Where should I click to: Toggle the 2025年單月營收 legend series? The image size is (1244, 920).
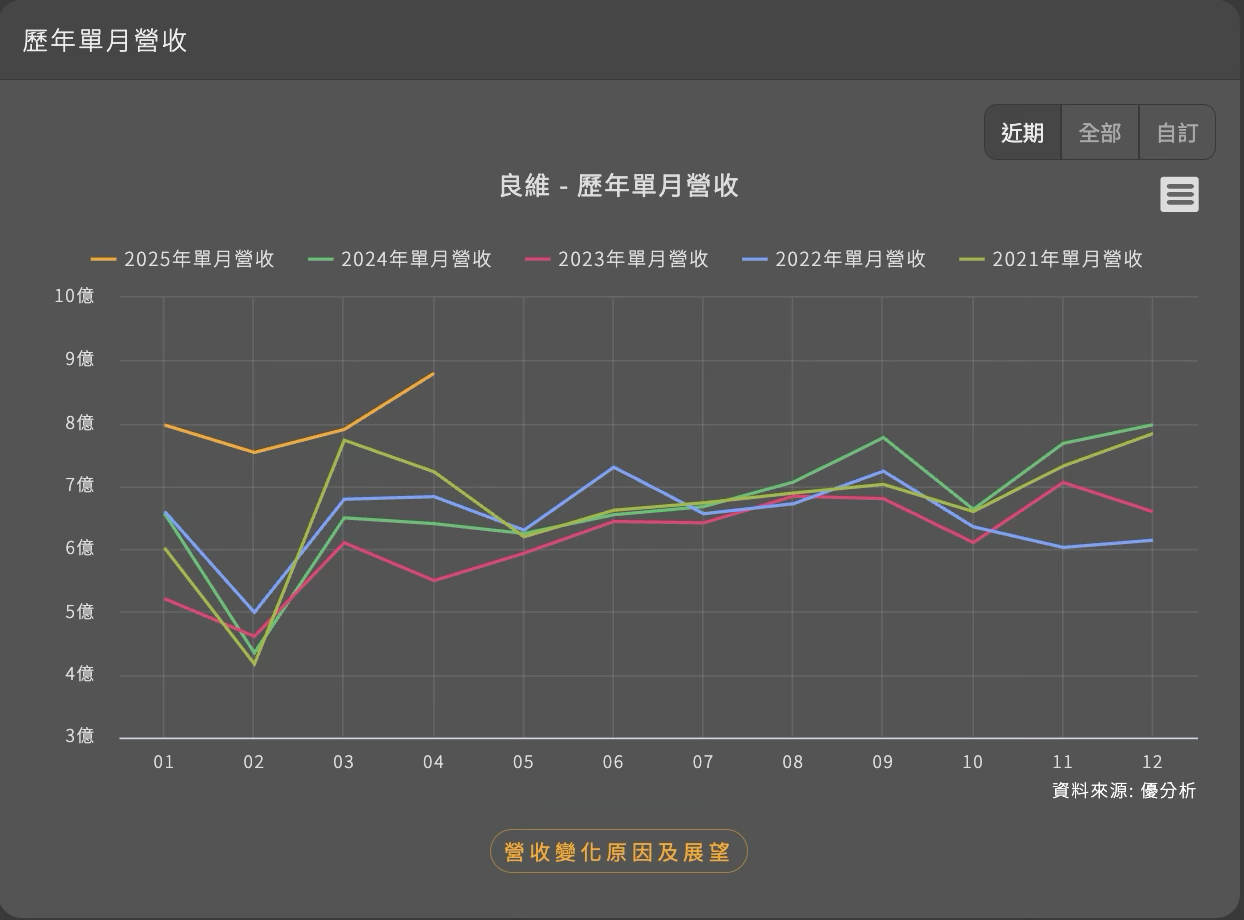[x=183, y=259]
